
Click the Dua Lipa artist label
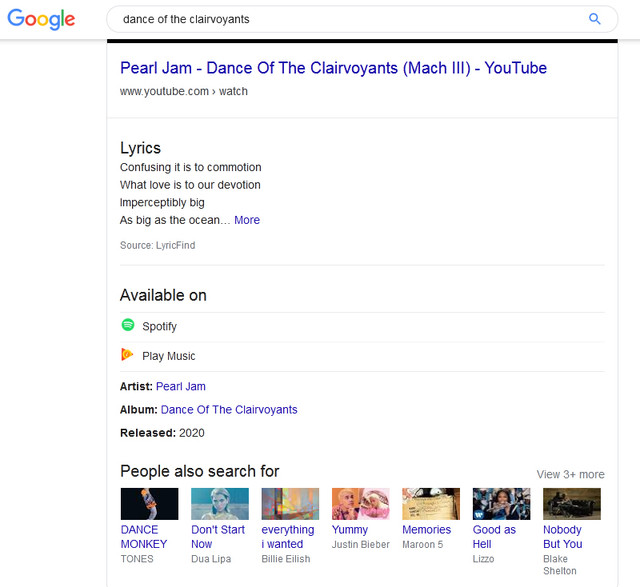pos(211,559)
